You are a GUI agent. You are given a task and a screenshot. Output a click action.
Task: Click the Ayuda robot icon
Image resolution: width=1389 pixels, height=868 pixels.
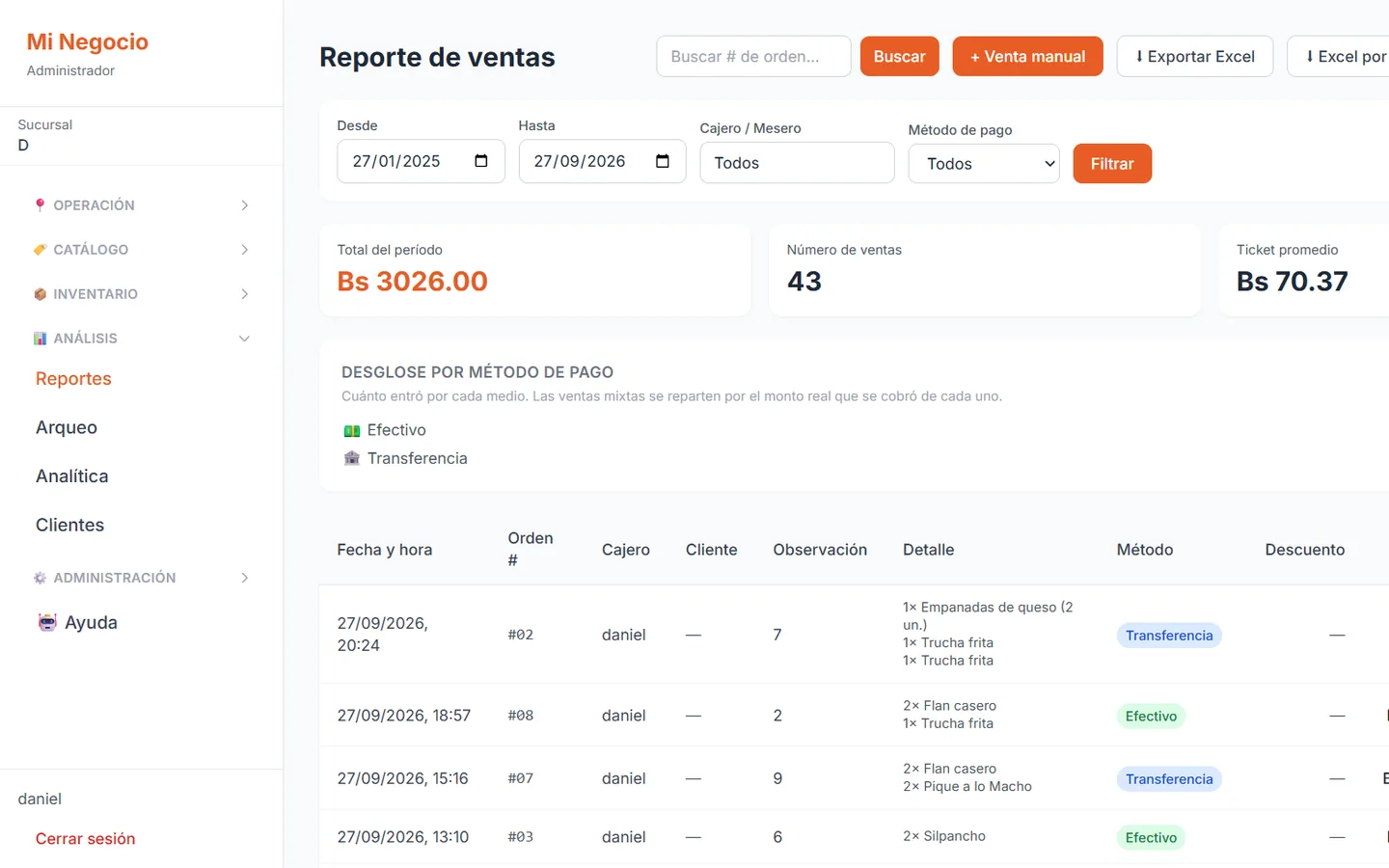pyautogui.click(x=47, y=622)
